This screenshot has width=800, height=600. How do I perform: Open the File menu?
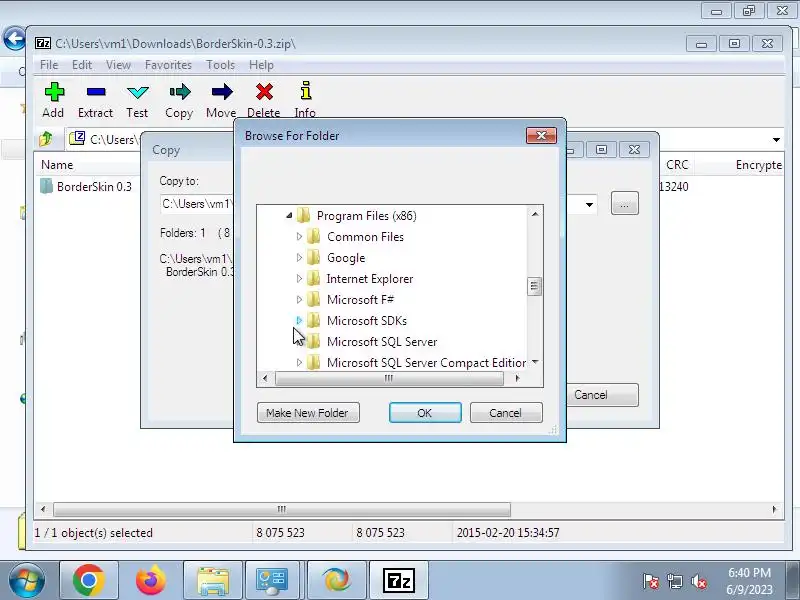click(49, 65)
